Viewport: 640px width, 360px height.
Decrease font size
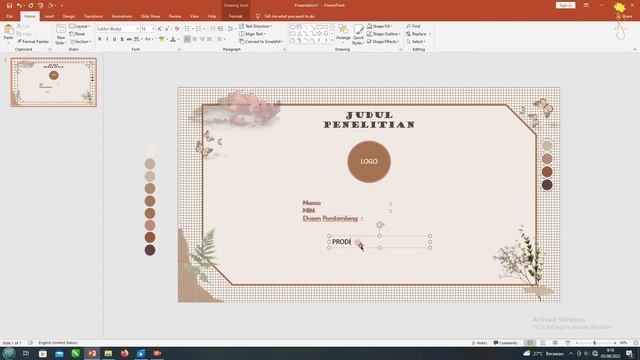pyautogui.click(x=167, y=29)
